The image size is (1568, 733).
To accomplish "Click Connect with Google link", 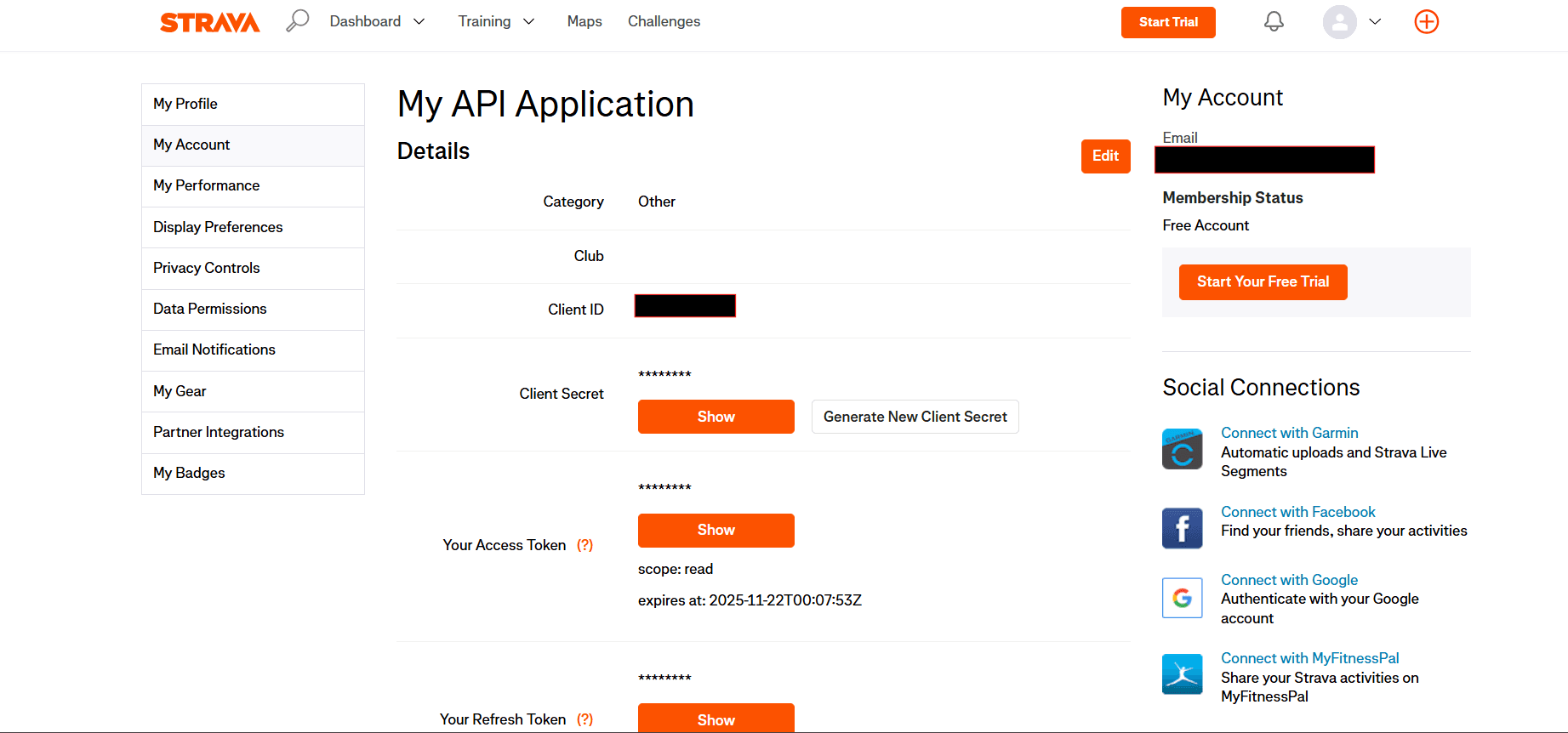I will point(1289,580).
